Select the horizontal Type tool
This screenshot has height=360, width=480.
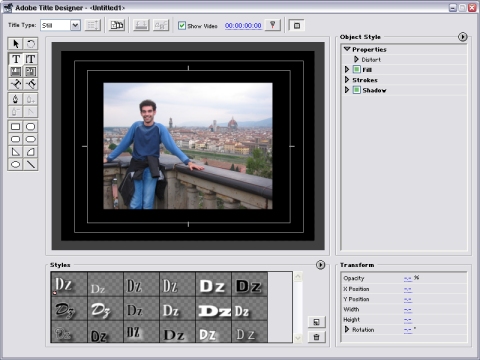16,59
